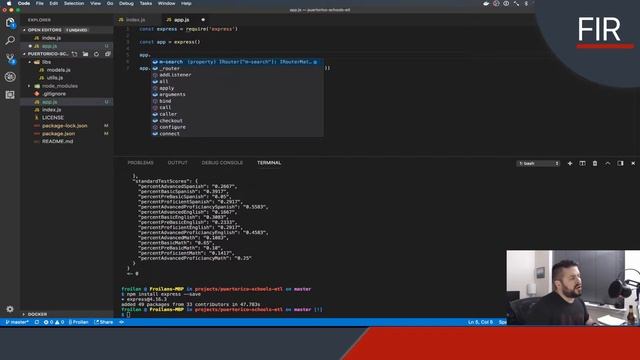Screen dimensions: 640x360
Task: Click the synchronize changes icon in status bar
Action: click(37, 322)
